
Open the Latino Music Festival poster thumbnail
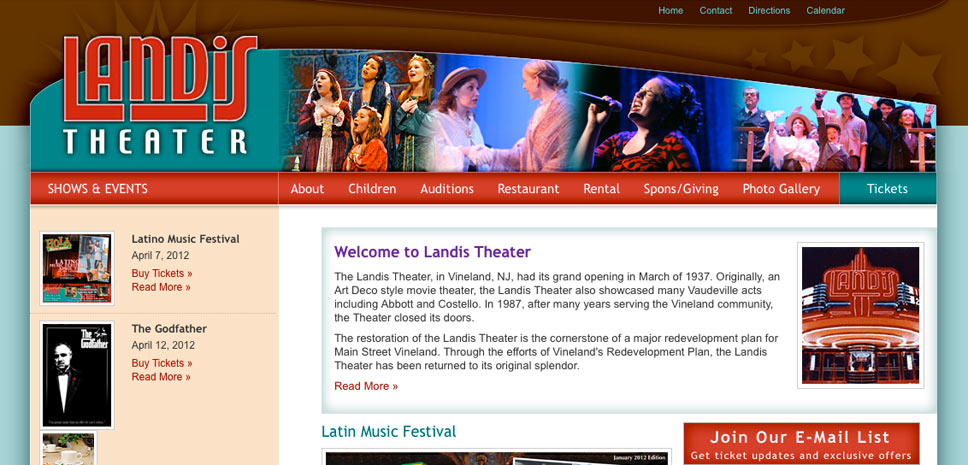[x=77, y=268]
